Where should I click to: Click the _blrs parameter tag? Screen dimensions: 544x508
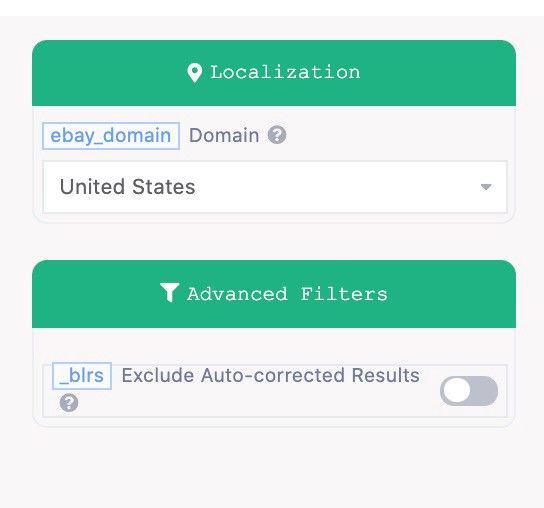[x=82, y=376]
